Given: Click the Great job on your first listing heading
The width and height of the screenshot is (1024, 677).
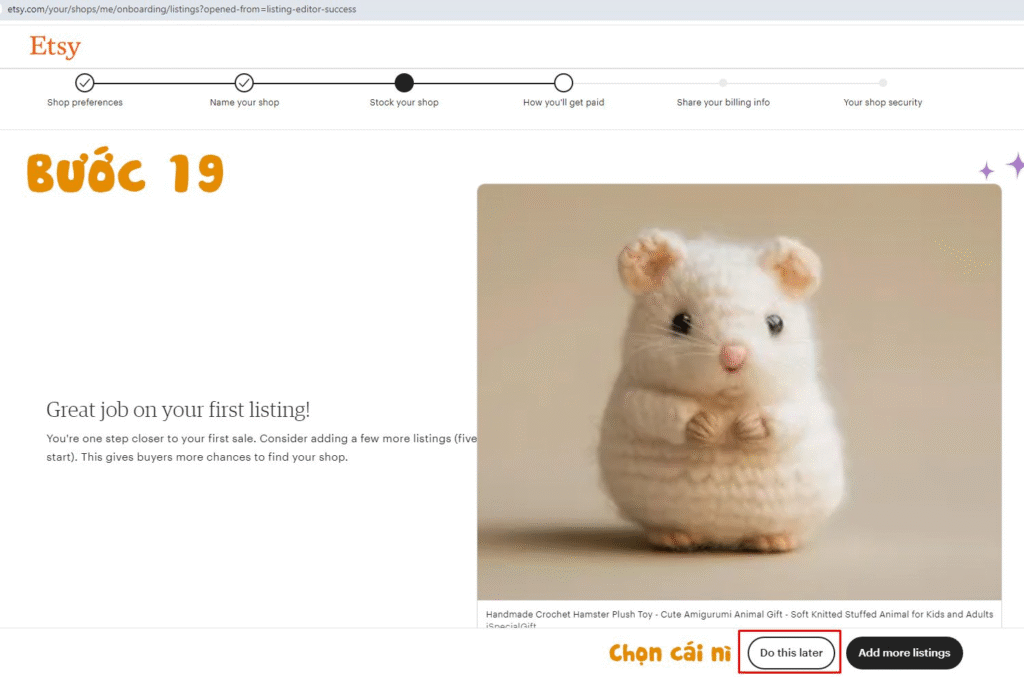Looking at the screenshot, I should [x=178, y=410].
